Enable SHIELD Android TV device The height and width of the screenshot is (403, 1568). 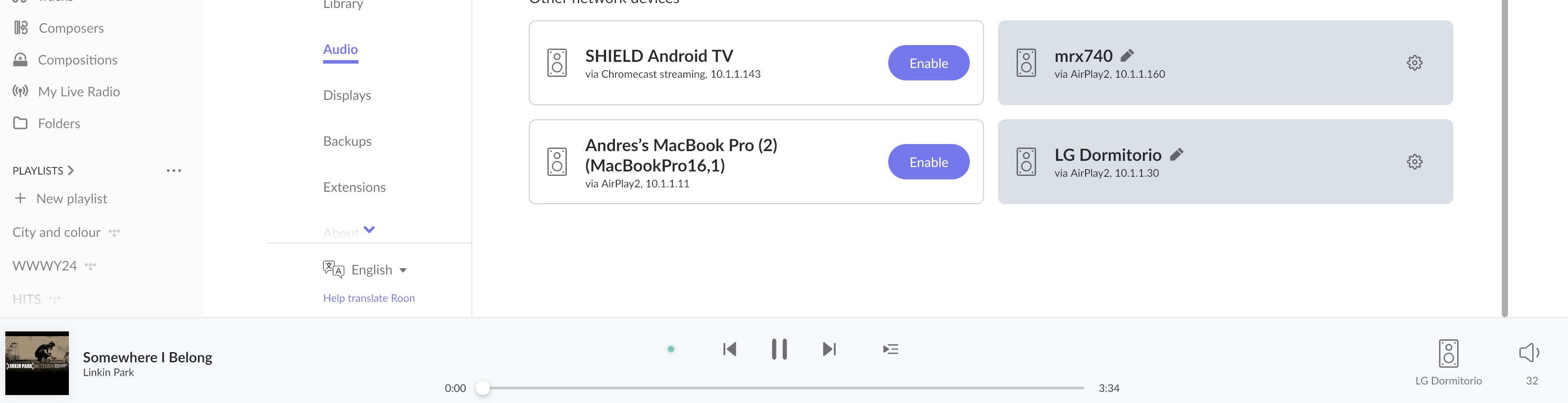(928, 63)
